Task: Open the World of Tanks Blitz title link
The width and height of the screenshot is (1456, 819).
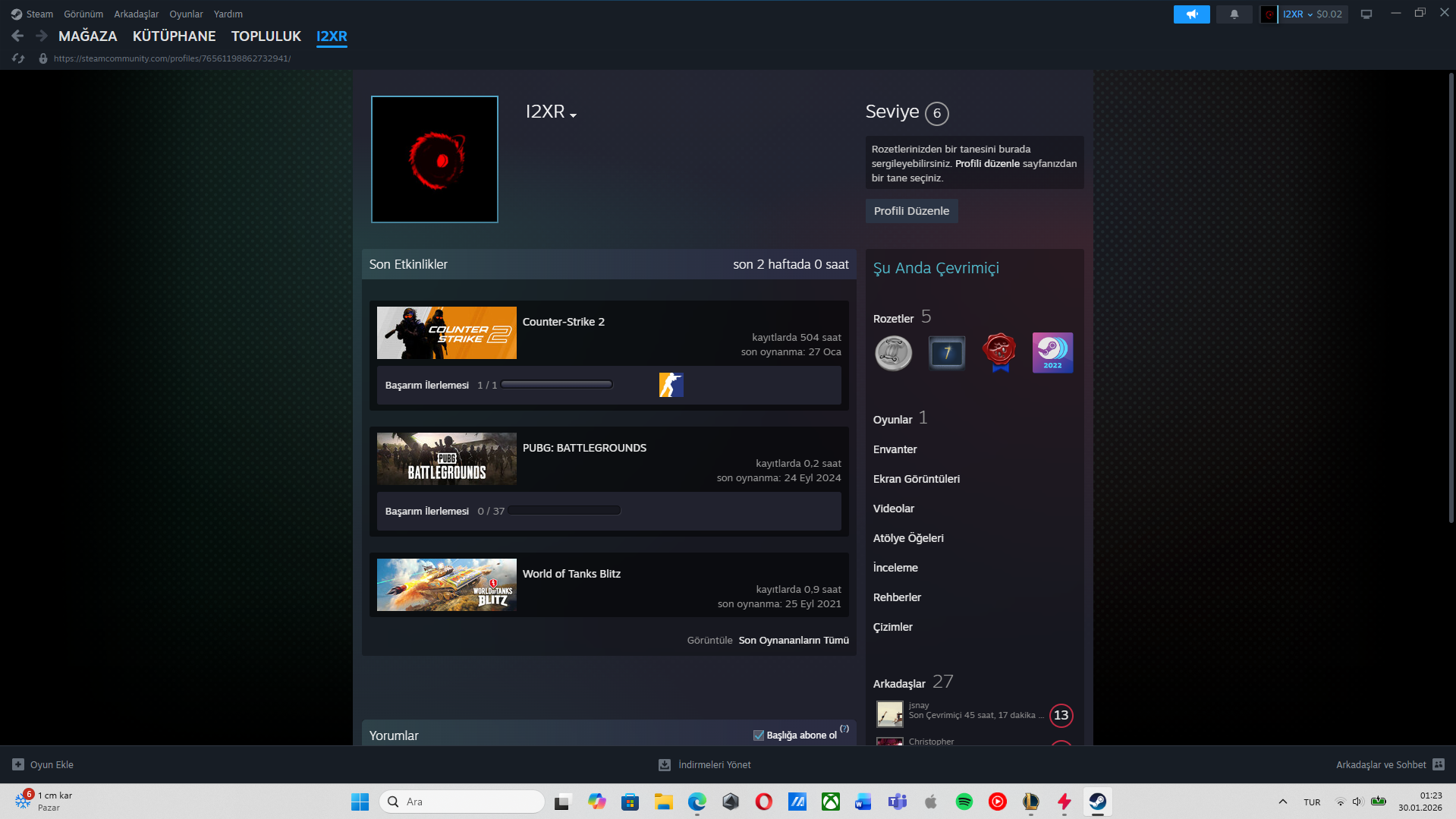Action: point(571,574)
